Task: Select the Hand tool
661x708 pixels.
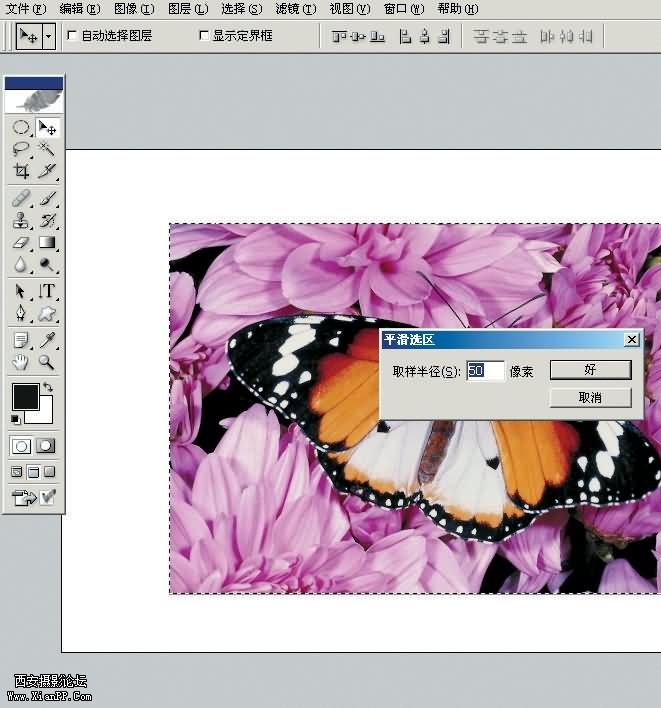Action: point(21,362)
